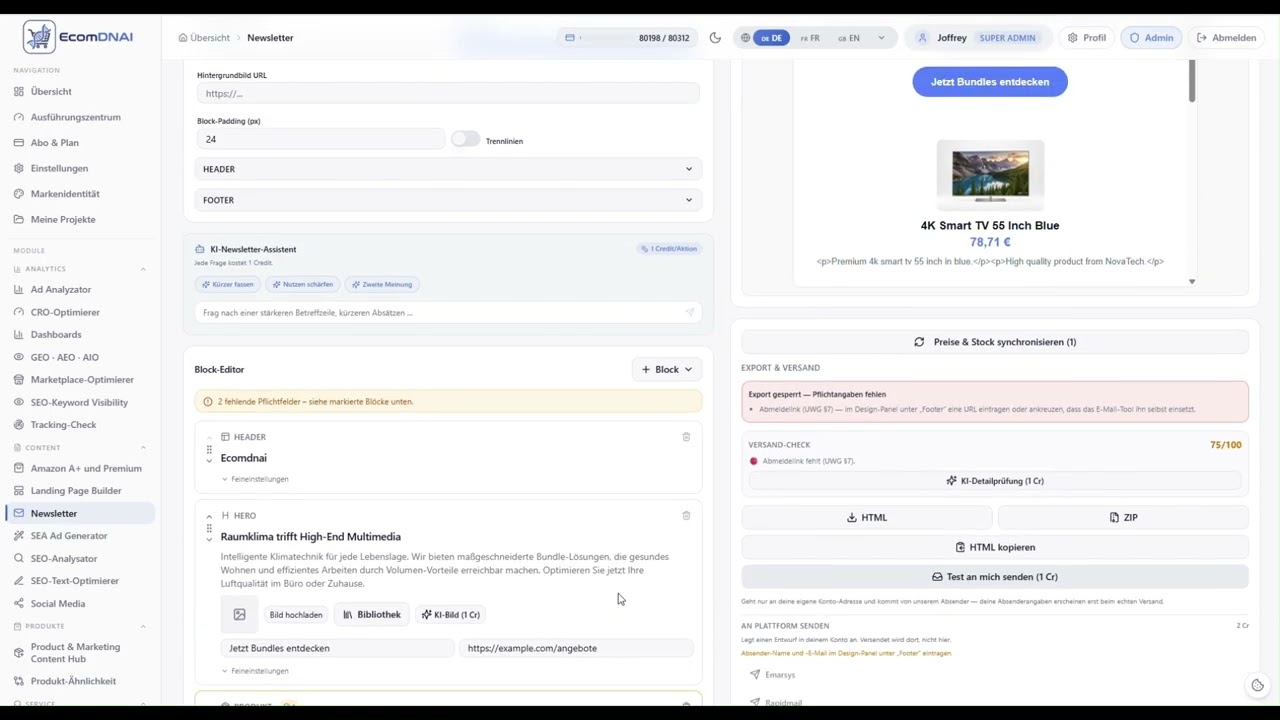Viewport: 1280px width, 720px height.
Task: Download newsletter as HTML
Action: pyautogui.click(x=867, y=517)
